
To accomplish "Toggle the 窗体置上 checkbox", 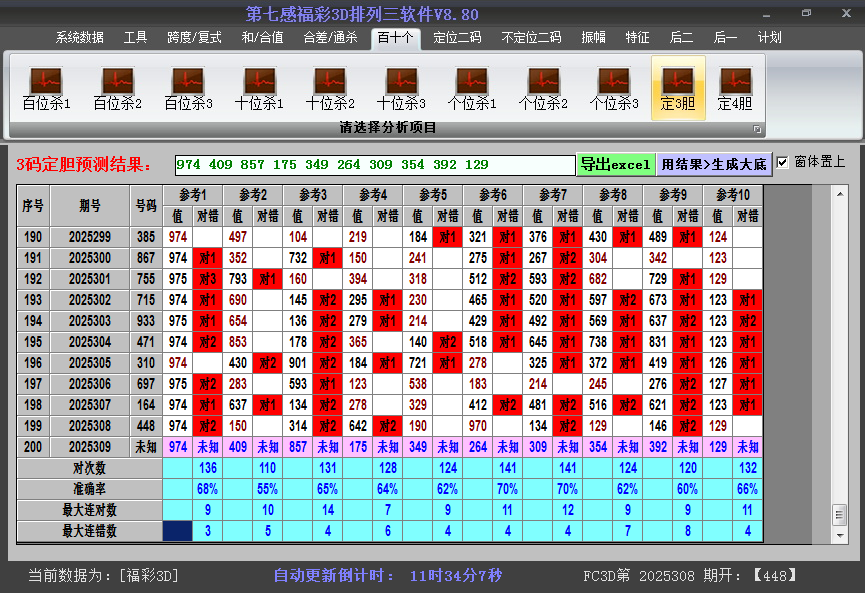I will coord(783,162).
